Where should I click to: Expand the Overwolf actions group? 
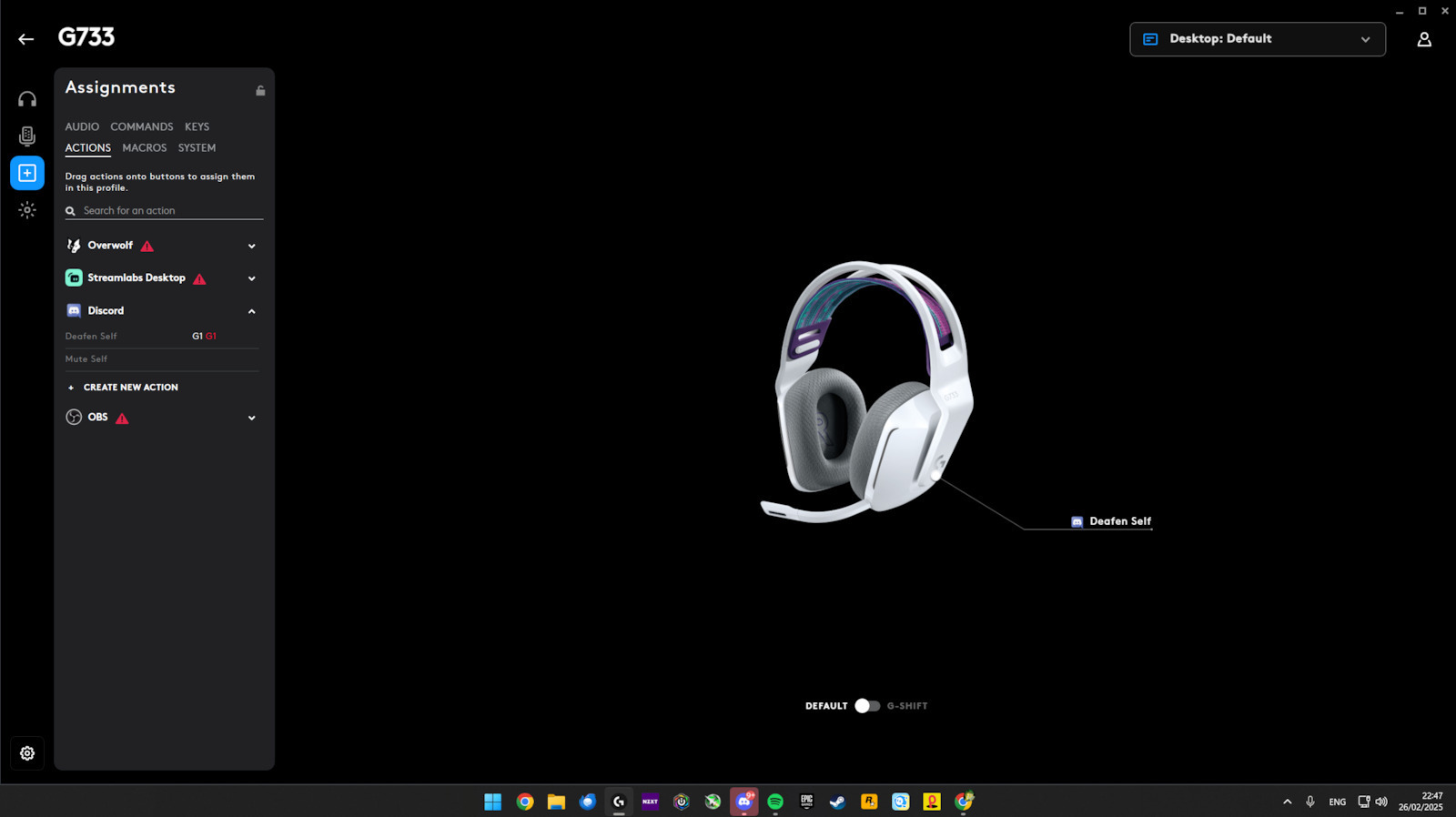click(x=252, y=246)
